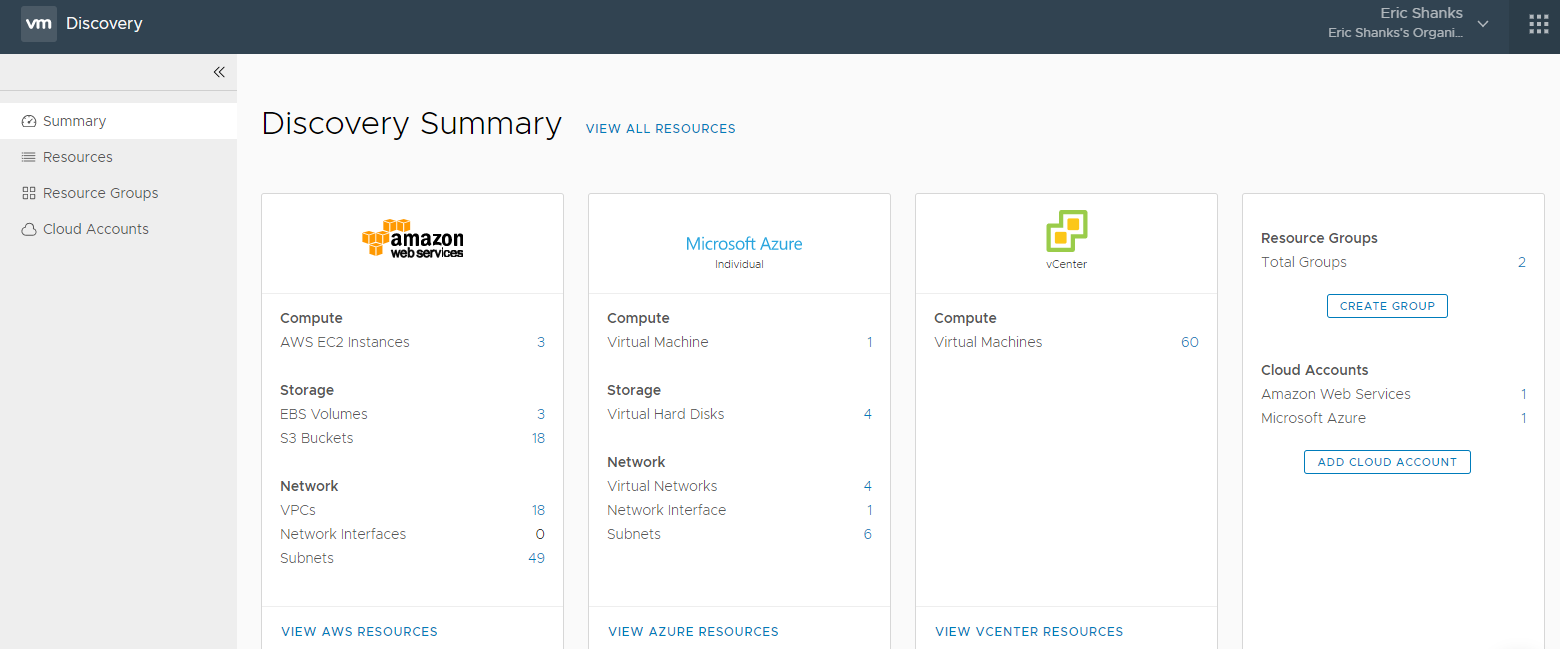Click the View All Resources link
The height and width of the screenshot is (649, 1560).
click(660, 129)
